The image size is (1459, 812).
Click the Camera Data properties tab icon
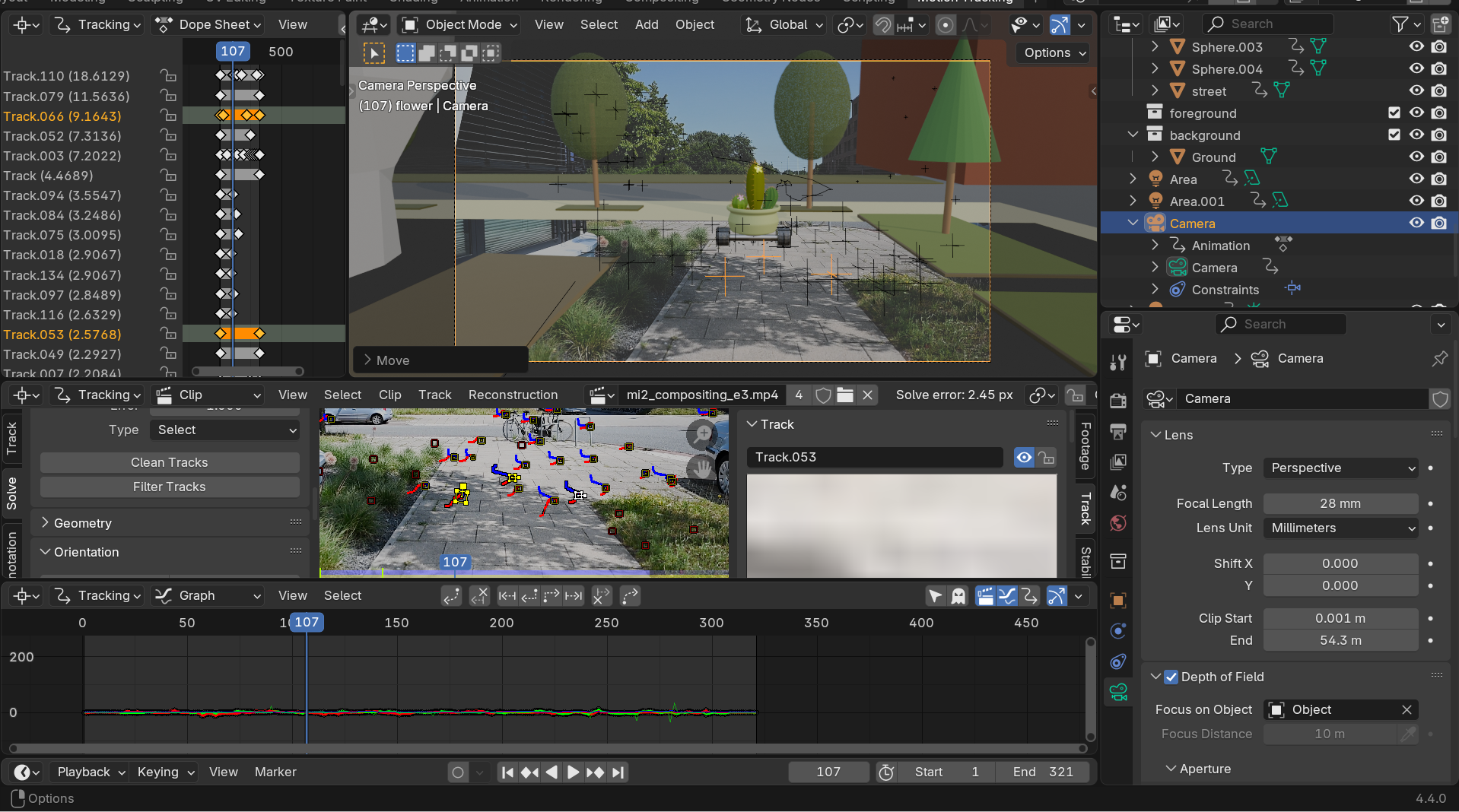pos(1118,692)
